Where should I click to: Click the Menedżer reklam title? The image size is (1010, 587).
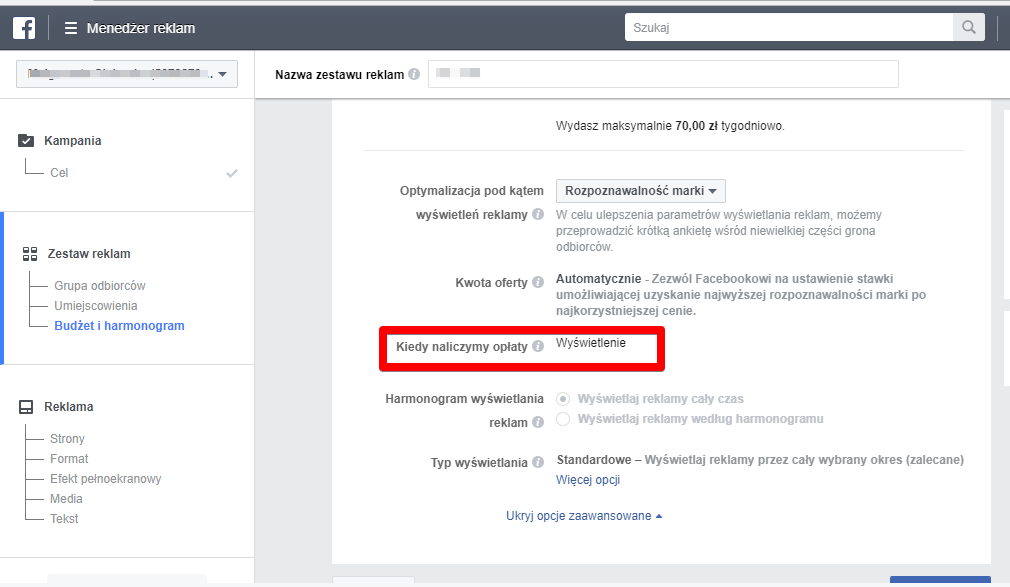click(140, 28)
